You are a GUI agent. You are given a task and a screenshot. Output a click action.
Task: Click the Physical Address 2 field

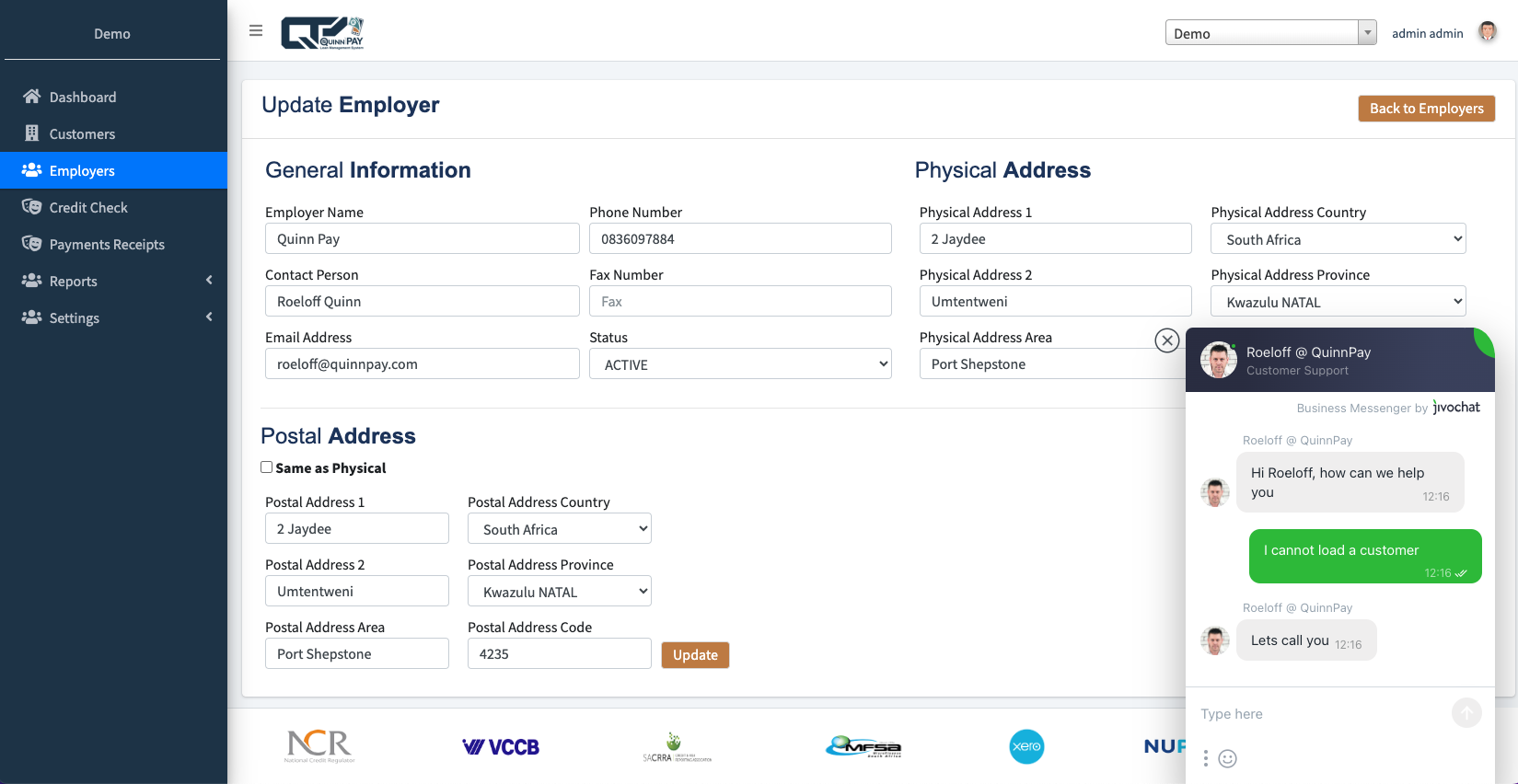pyautogui.click(x=1056, y=301)
